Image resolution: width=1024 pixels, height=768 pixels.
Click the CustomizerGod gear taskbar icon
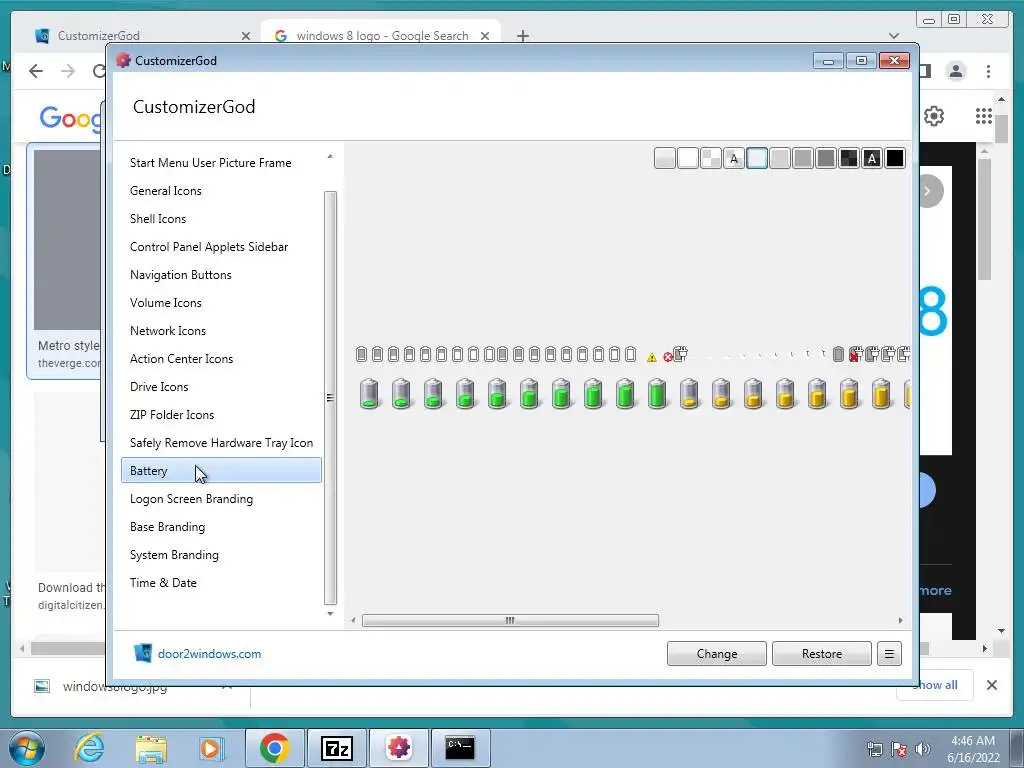click(x=398, y=748)
